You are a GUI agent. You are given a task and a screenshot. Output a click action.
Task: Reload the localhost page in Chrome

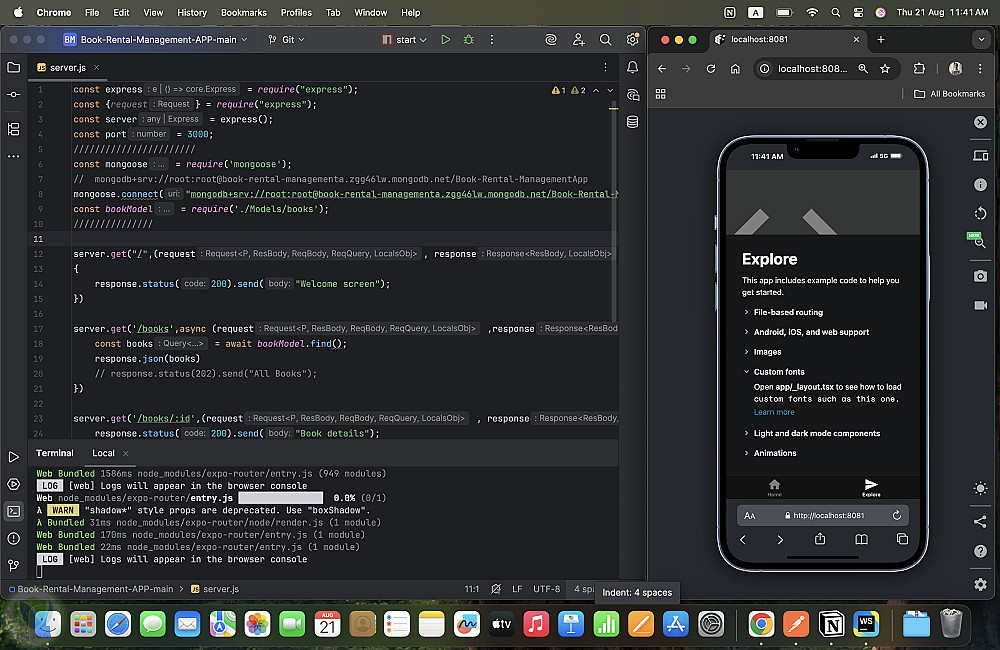(x=710, y=69)
